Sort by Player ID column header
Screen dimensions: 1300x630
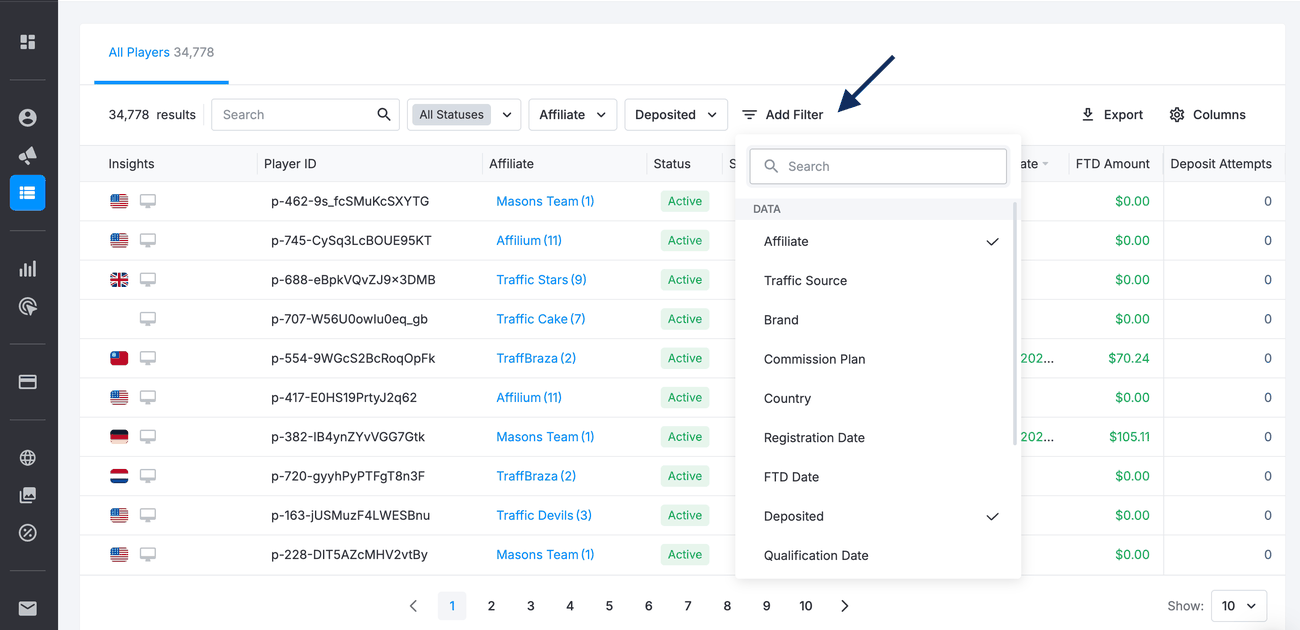(290, 164)
